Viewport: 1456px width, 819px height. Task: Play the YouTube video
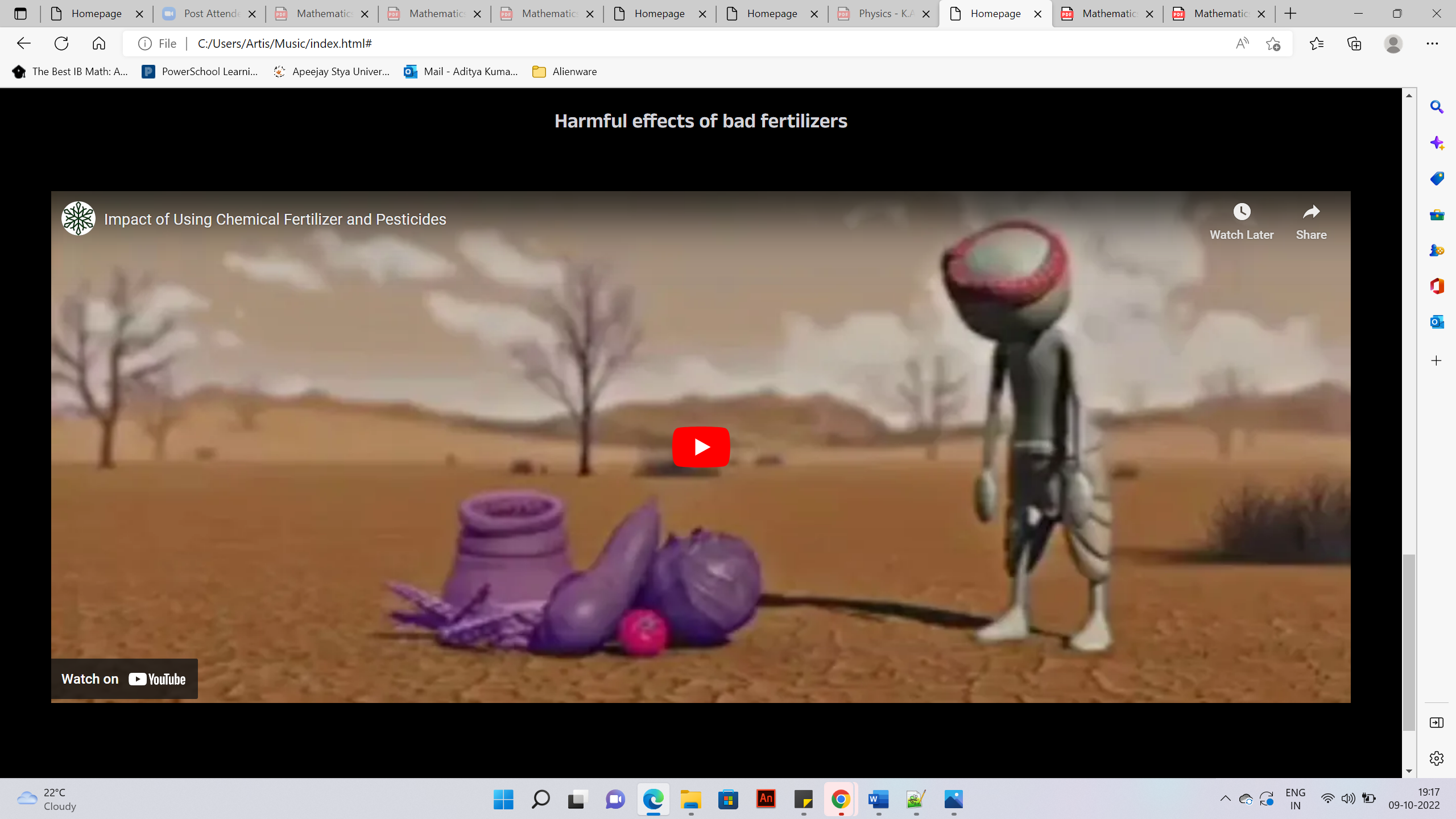click(x=701, y=447)
